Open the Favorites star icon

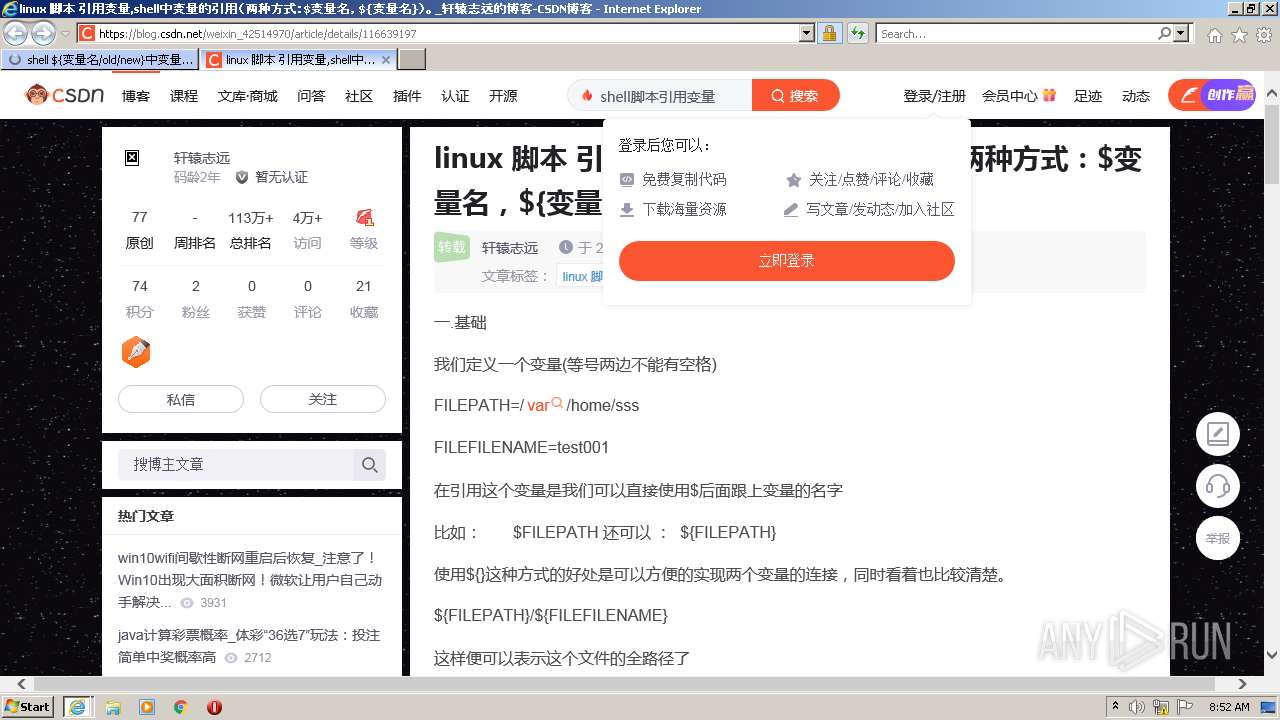click(1239, 35)
